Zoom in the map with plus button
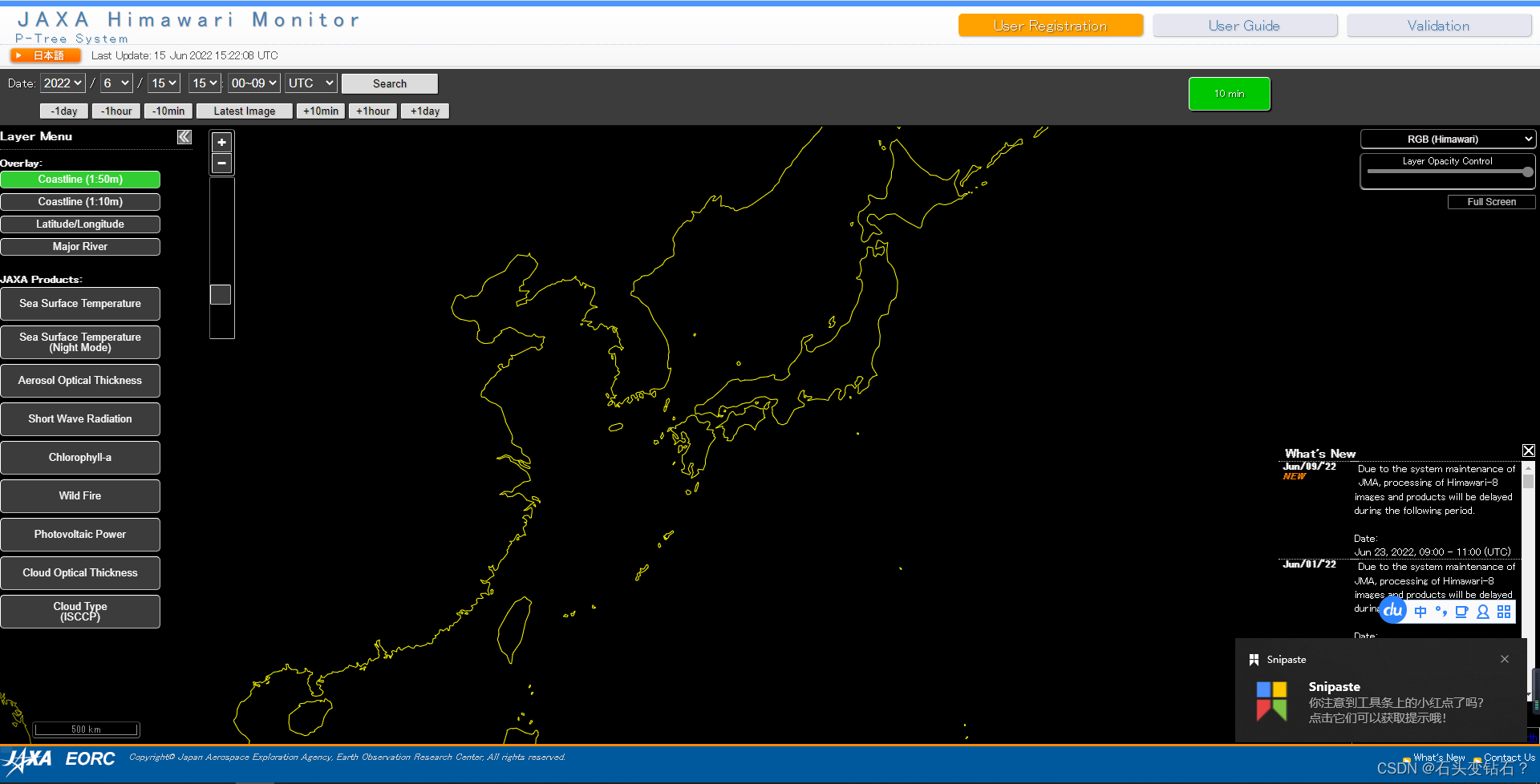The height and width of the screenshot is (784, 1540). click(221, 143)
